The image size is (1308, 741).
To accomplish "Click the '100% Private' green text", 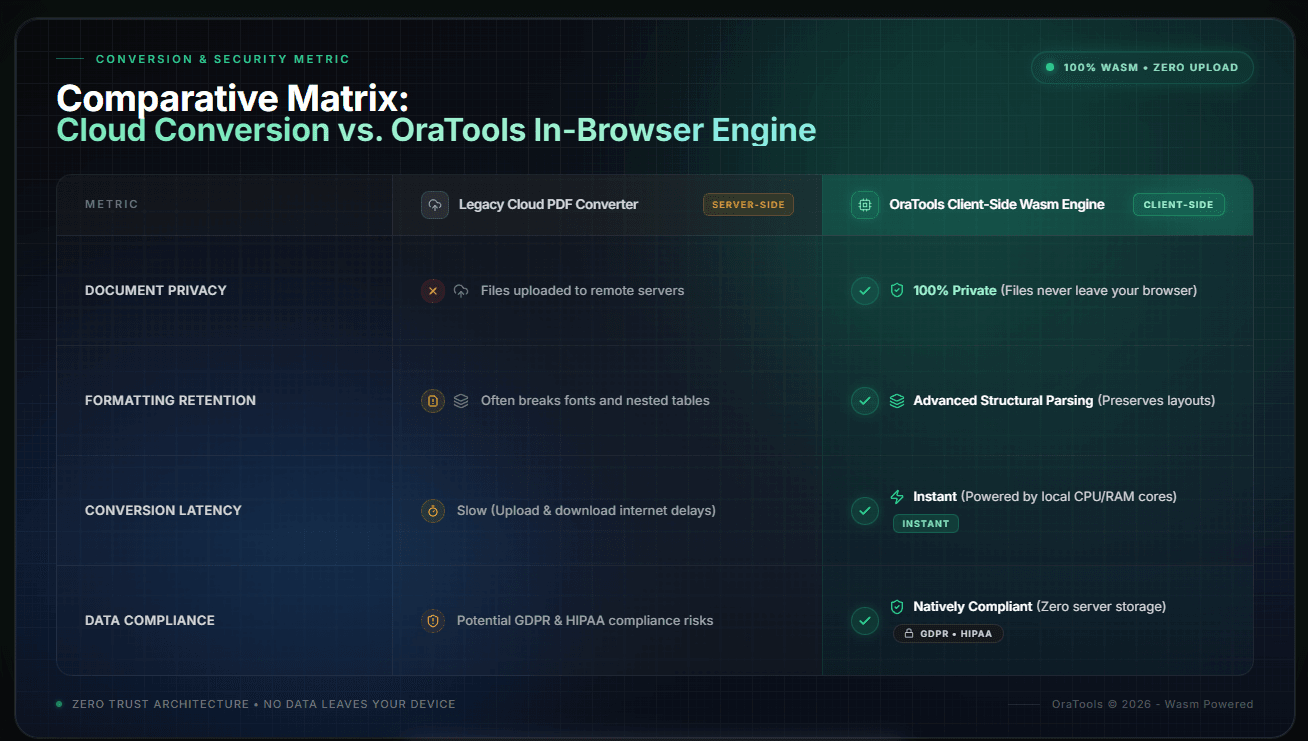I will 955,291.
